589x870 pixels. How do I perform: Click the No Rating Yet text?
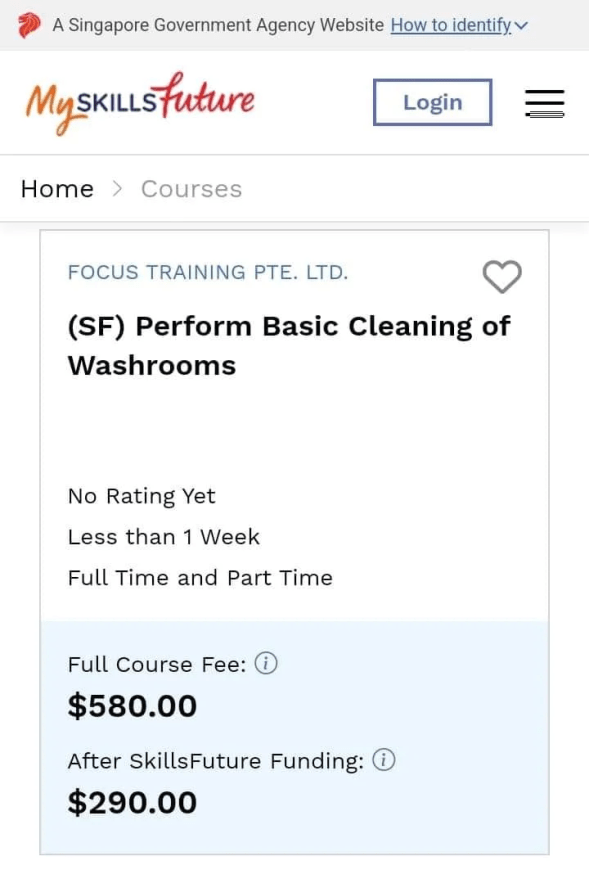point(141,496)
